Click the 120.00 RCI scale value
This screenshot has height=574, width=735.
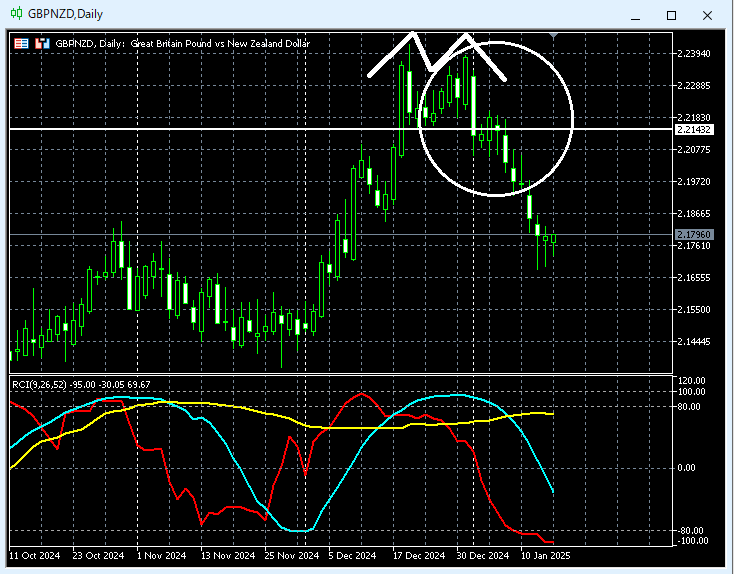(x=691, y=380)
